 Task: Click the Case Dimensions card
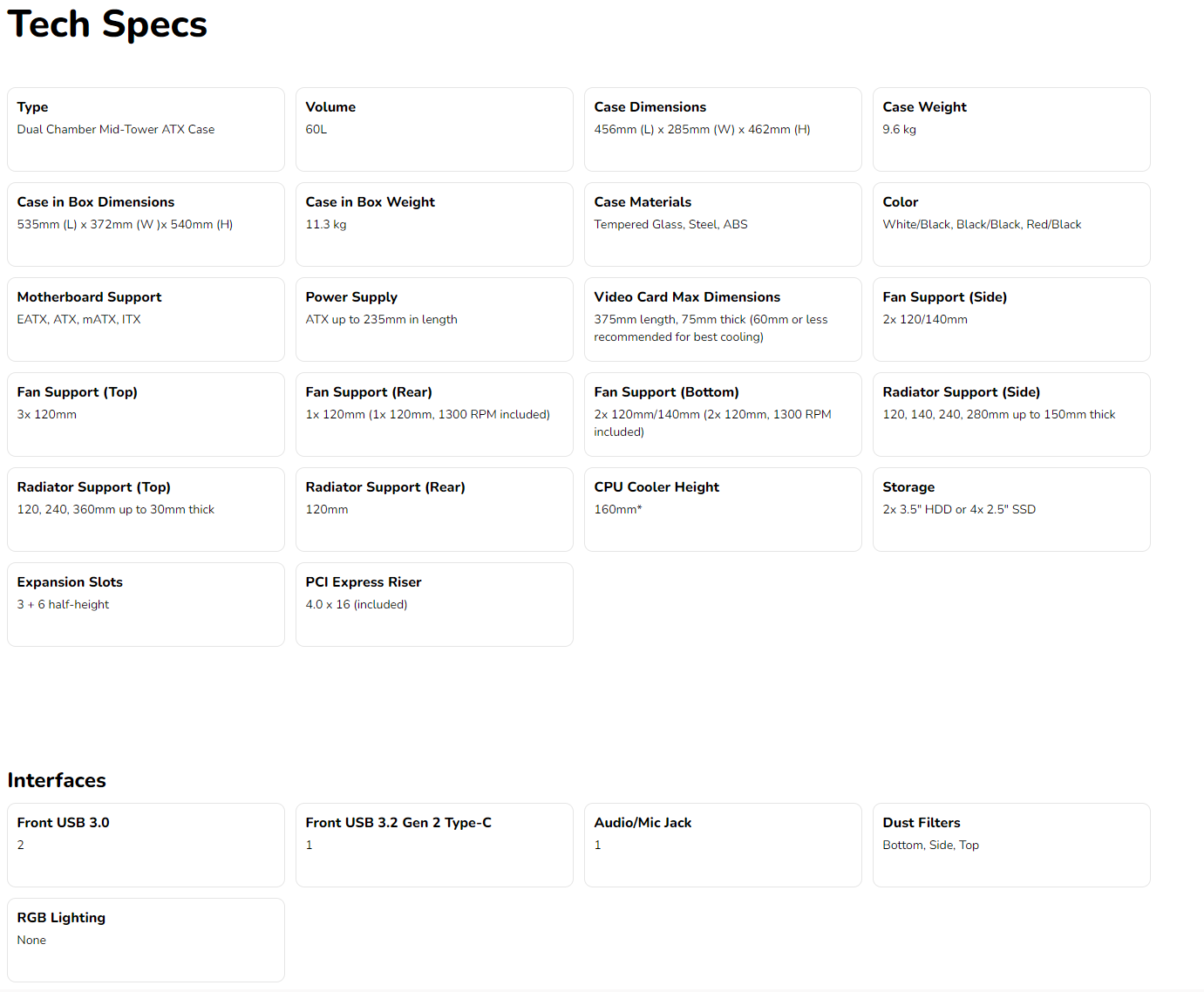723,129
